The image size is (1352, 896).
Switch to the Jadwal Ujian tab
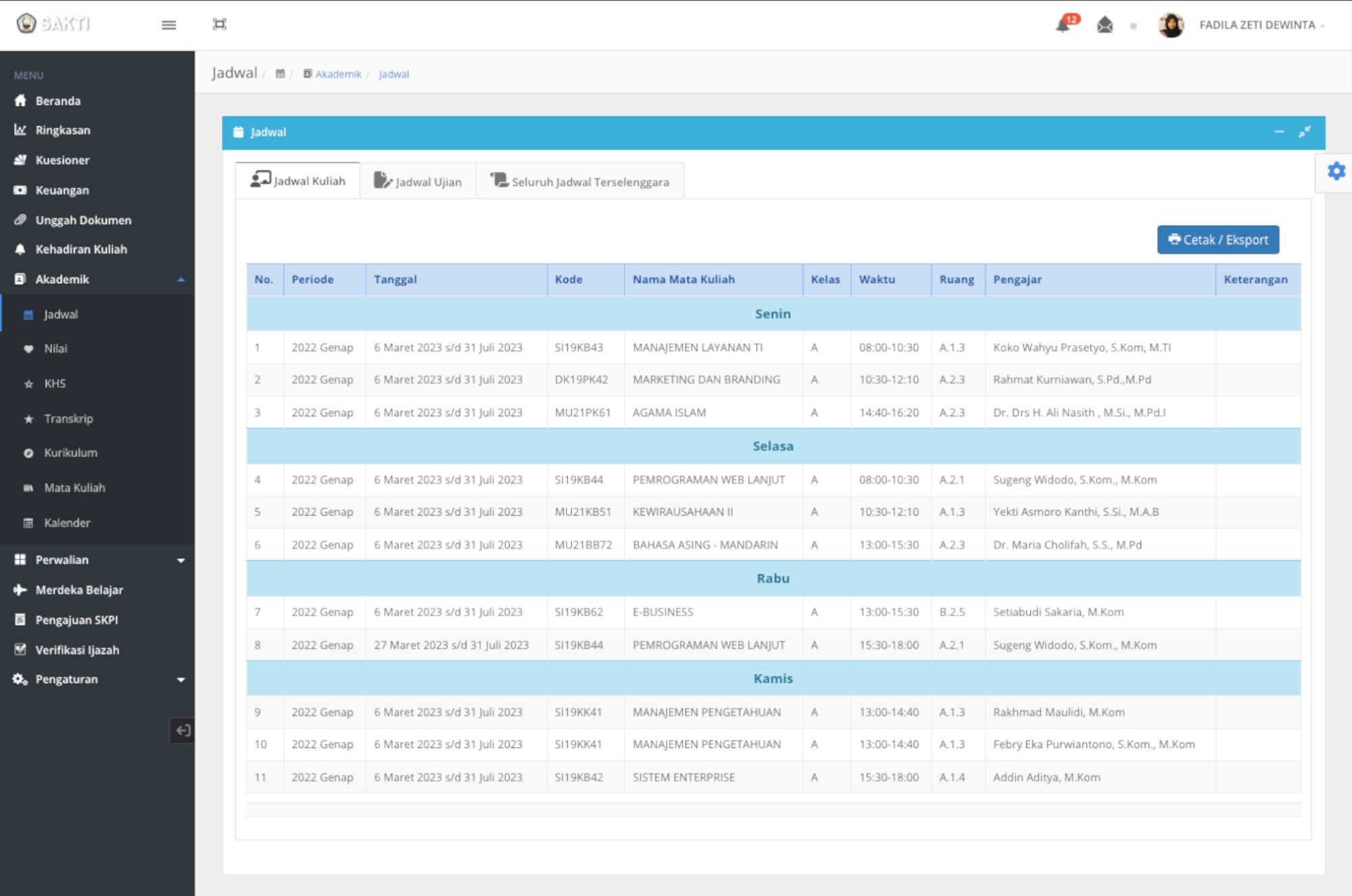click(418, 180)
